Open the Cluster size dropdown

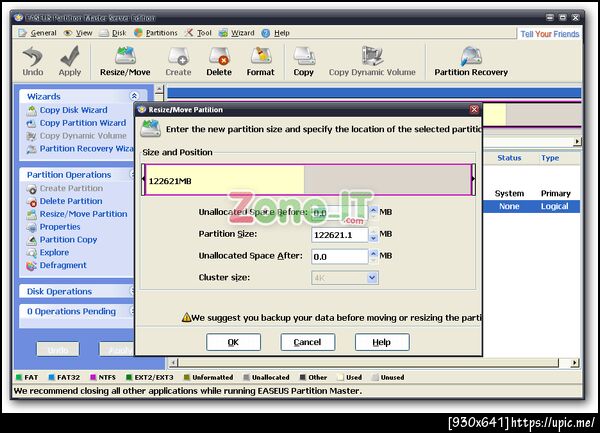(x=372, y=278)
